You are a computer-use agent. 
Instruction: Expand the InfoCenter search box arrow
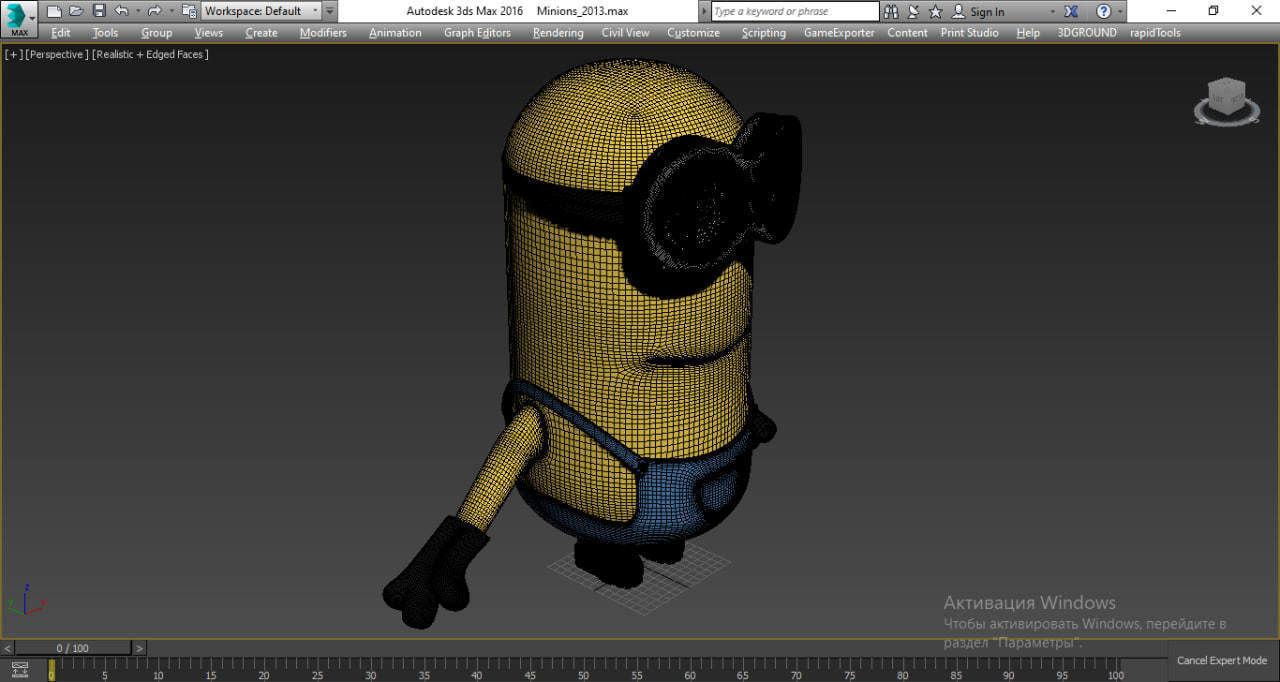(x=704, y=11)
